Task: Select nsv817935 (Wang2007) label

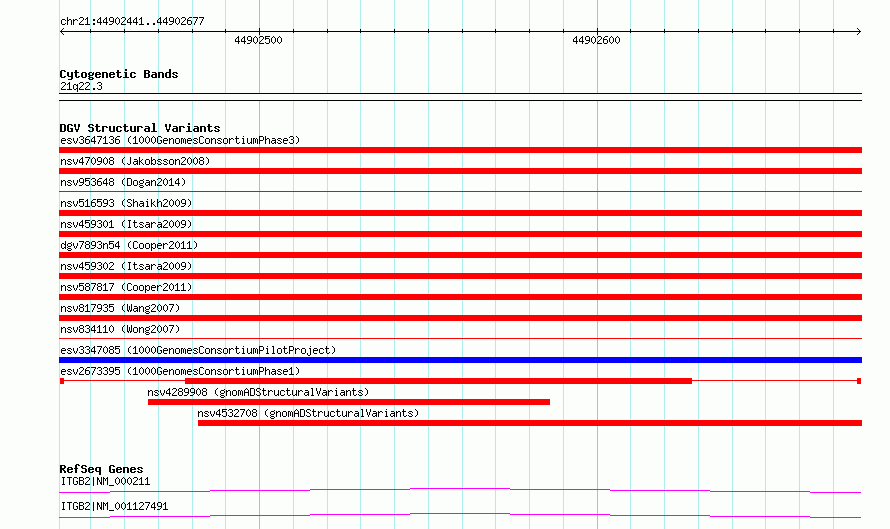Action: pos(120,308)
